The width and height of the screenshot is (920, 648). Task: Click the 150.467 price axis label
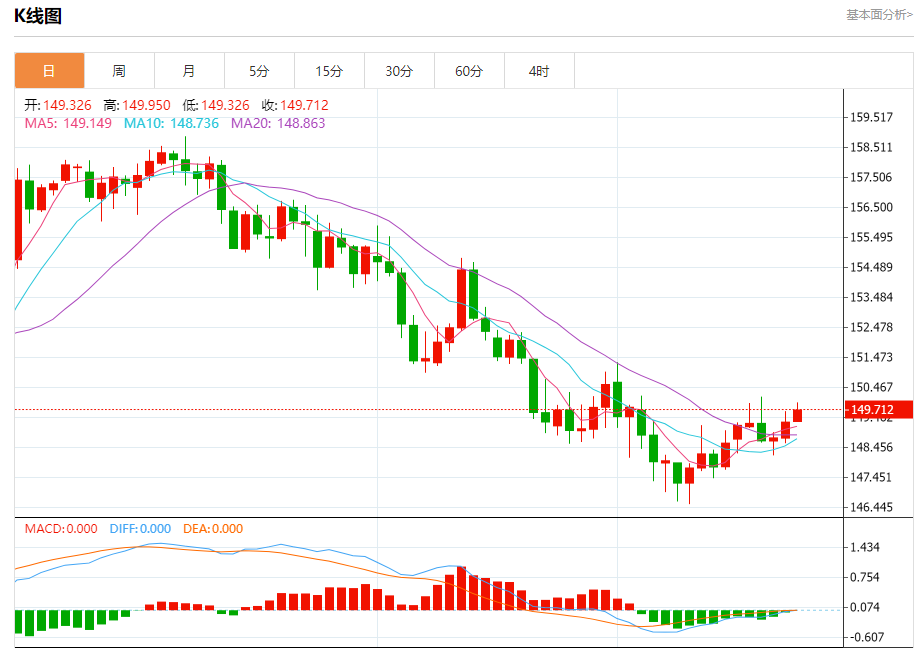tap(871, 387)
